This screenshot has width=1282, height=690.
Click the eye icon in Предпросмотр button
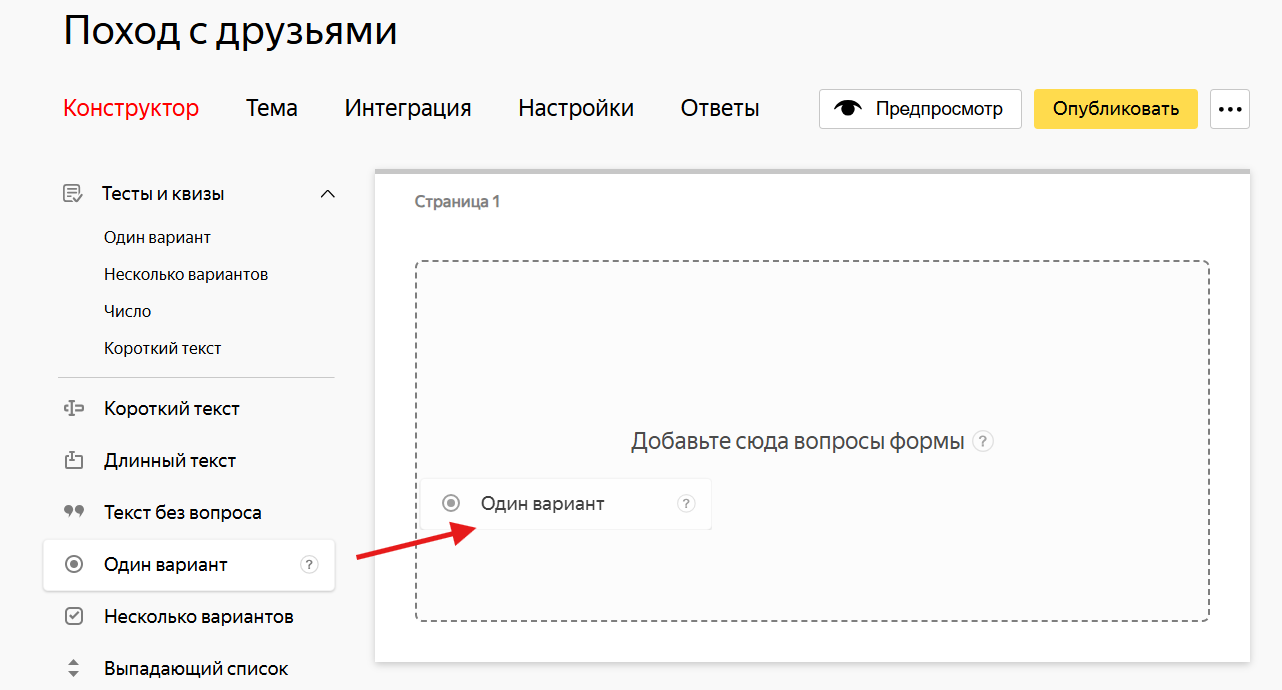pyautogui.click(x=848, y=109)
